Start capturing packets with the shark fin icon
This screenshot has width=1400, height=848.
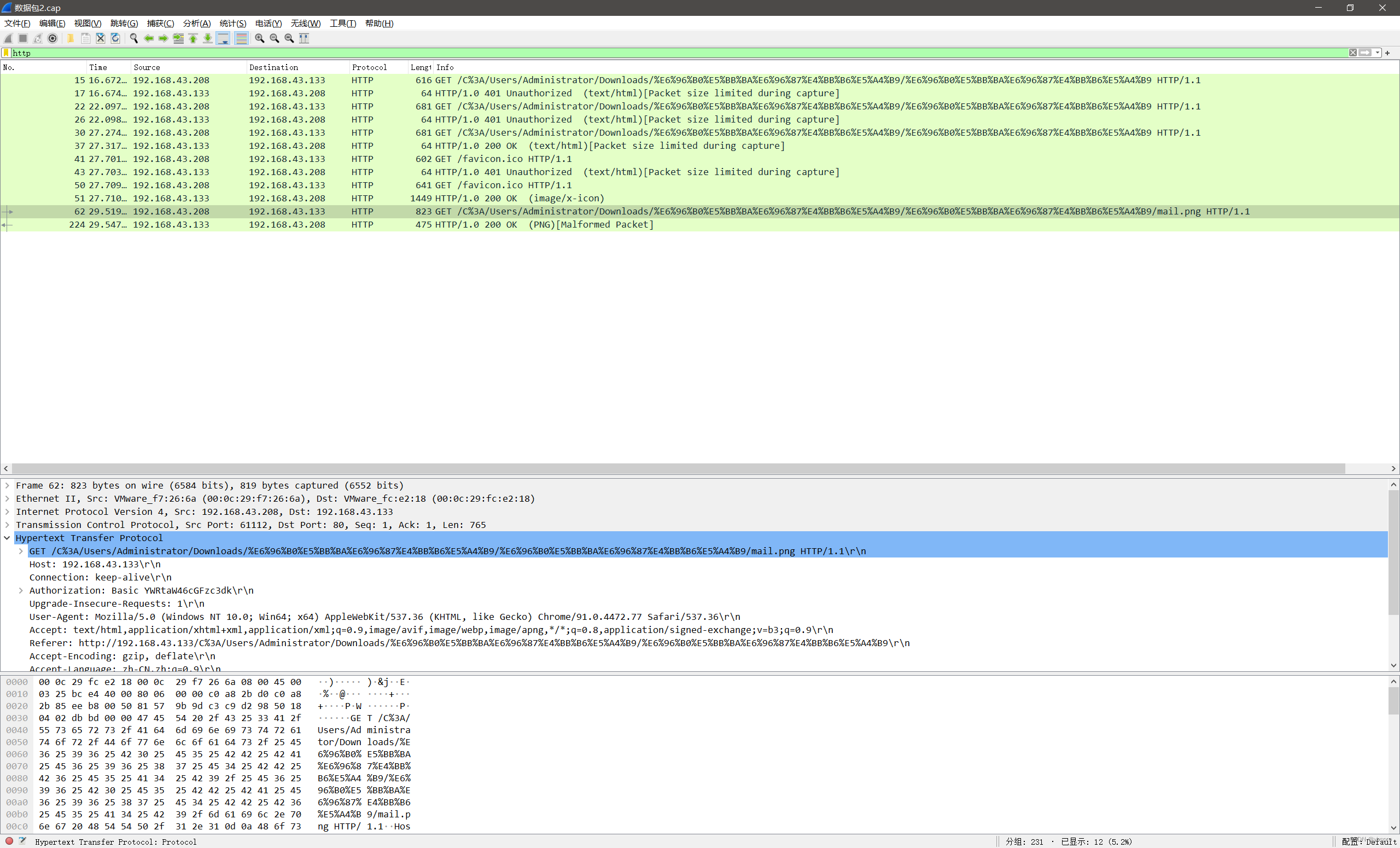(x=9, y=38)
